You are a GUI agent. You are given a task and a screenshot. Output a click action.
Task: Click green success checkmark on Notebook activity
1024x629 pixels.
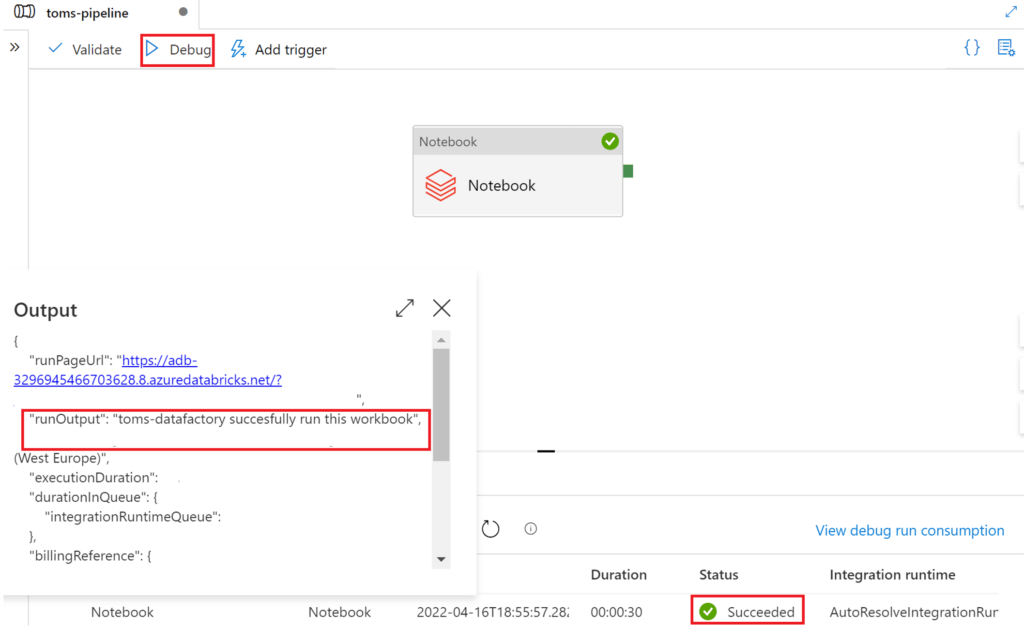click(610, 142)
